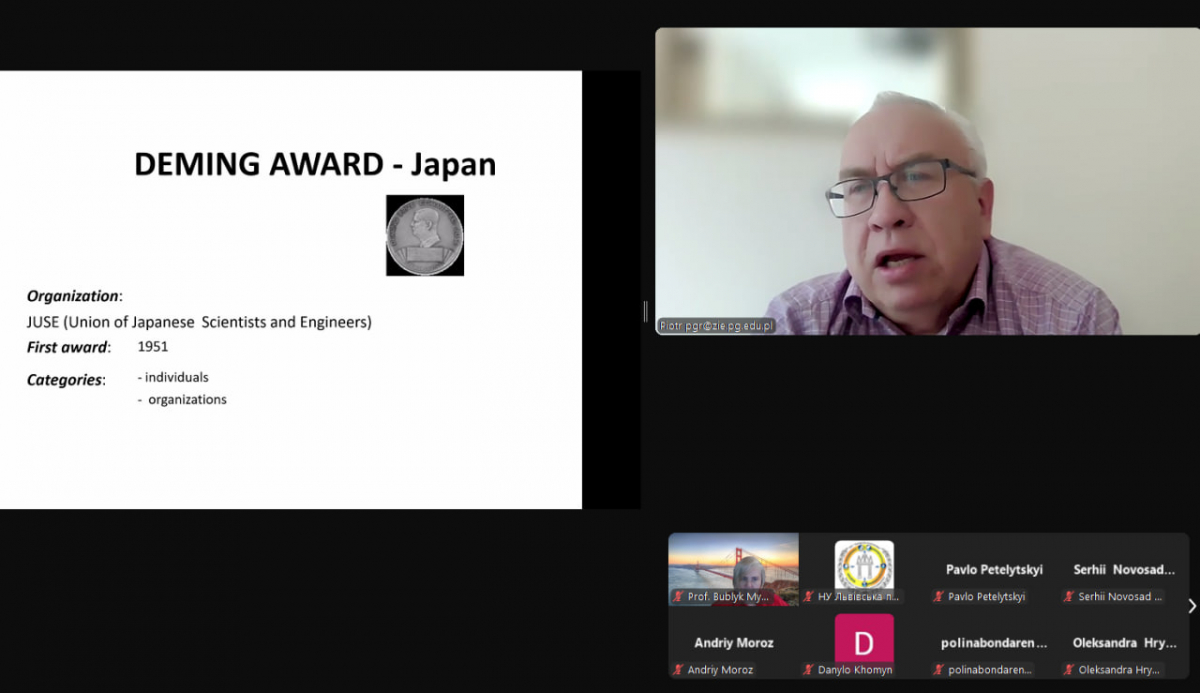Click the Deming medal image on slide
1200x693 pixels.
[425, 235]
